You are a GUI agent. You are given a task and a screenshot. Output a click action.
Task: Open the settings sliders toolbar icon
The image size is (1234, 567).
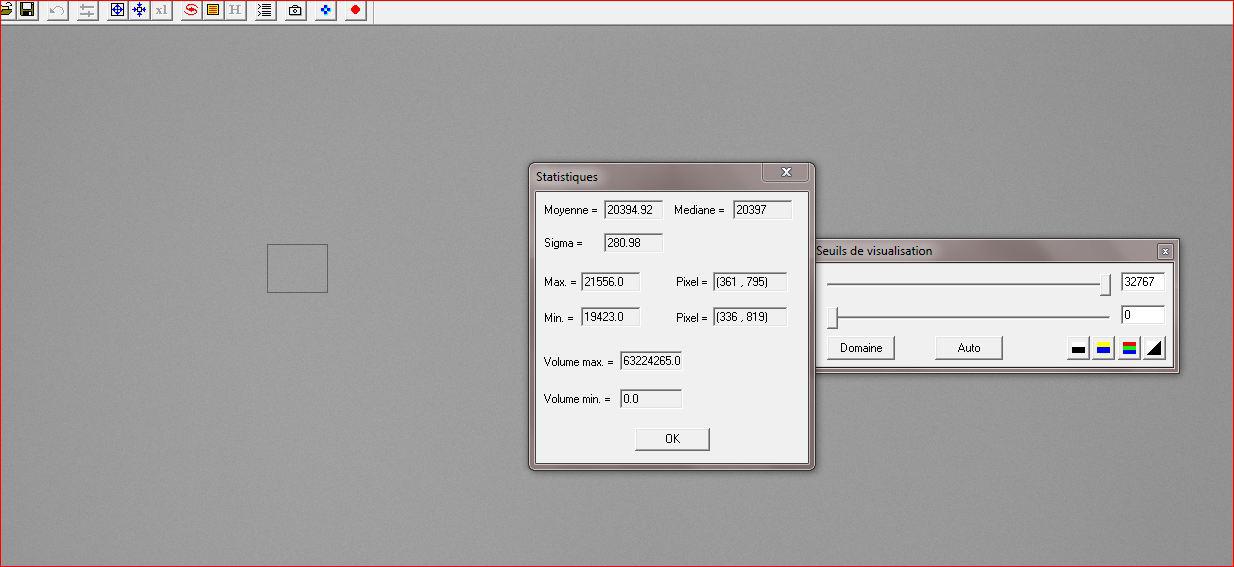(x=88, y=10)
